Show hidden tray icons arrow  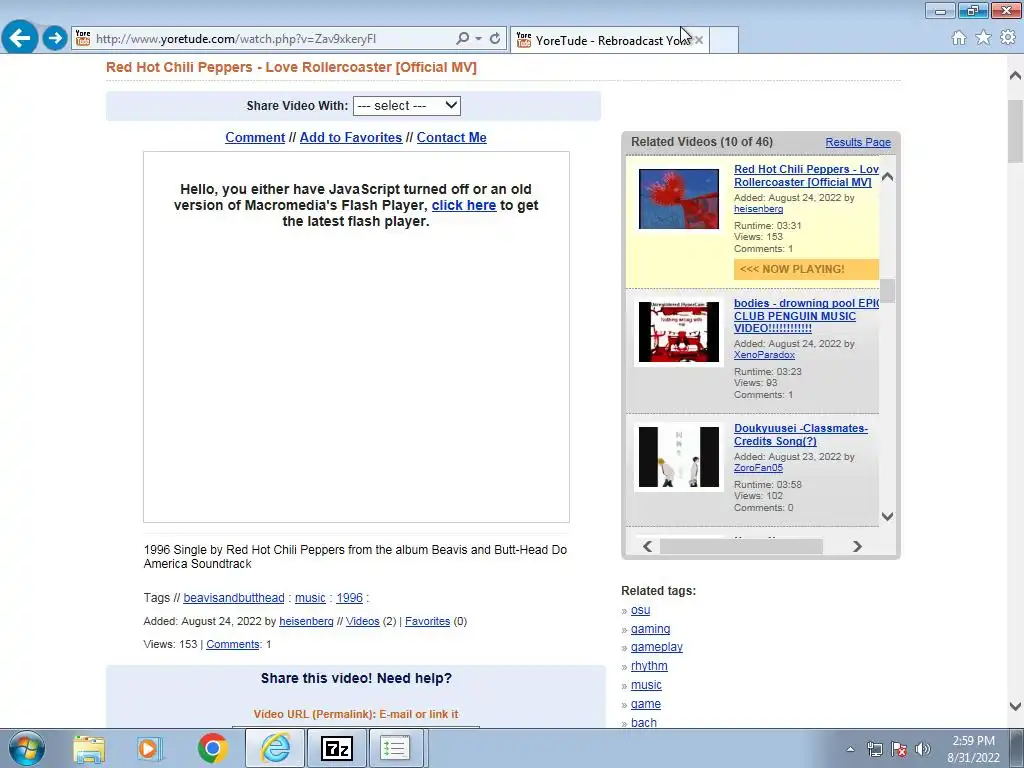tap(850, 749)
